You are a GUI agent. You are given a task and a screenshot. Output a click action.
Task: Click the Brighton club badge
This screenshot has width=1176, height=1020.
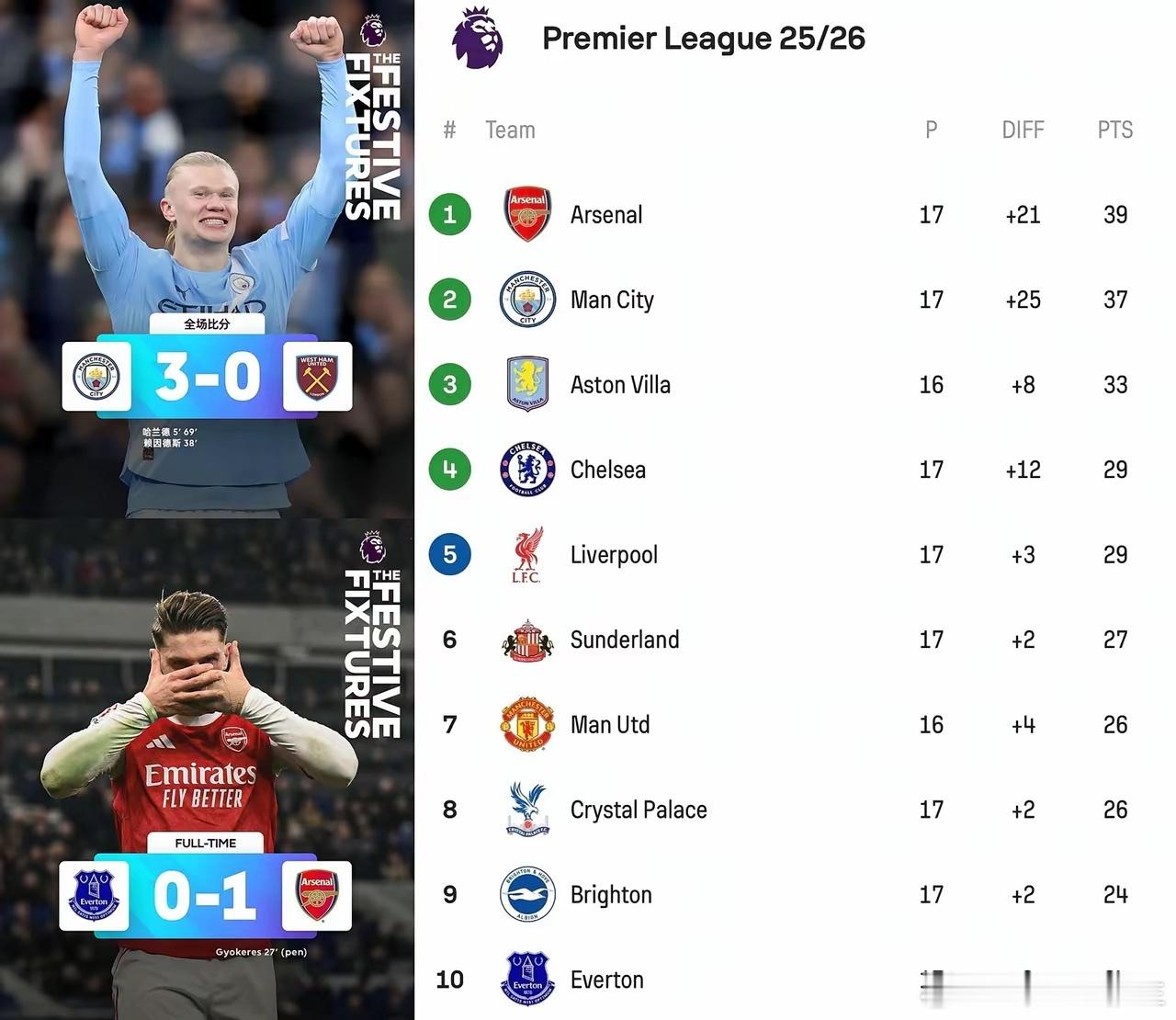point(527,894)
